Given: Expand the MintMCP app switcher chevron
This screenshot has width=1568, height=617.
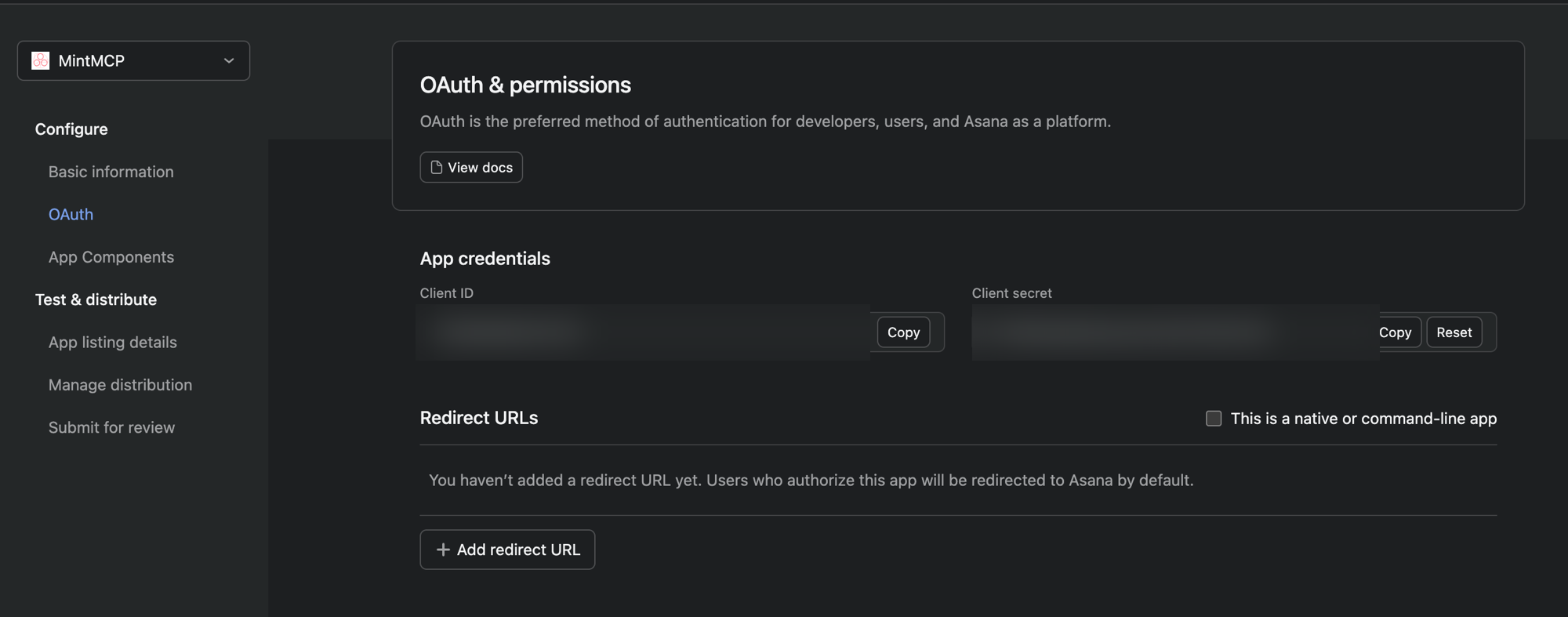Looking at the screenshot, I should click(229, 60).
